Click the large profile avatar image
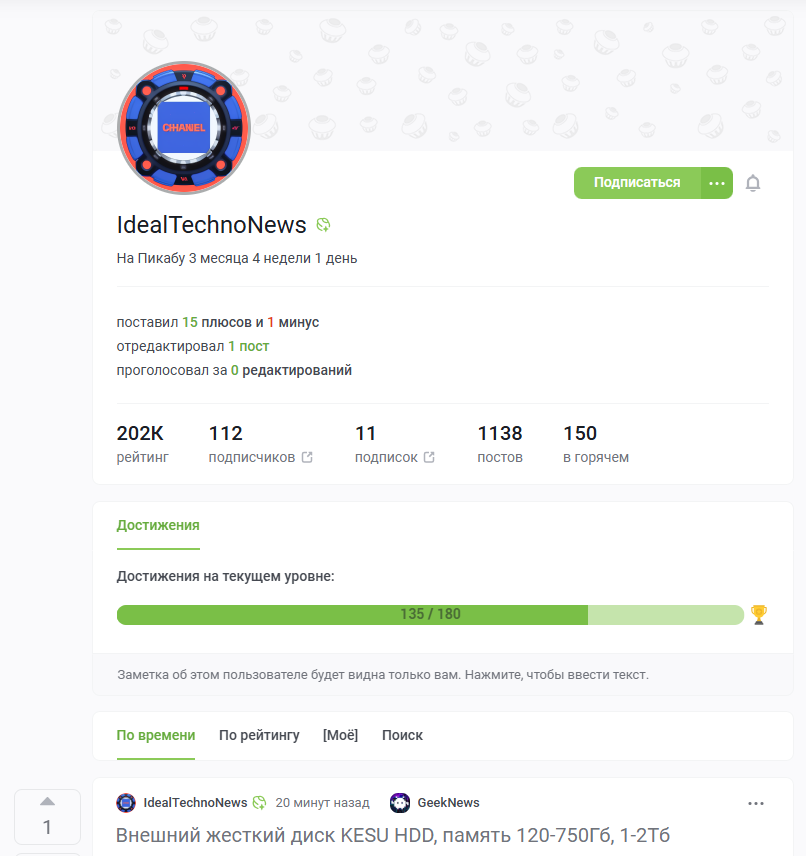The image size is (806, 856). tap(184, 128)
